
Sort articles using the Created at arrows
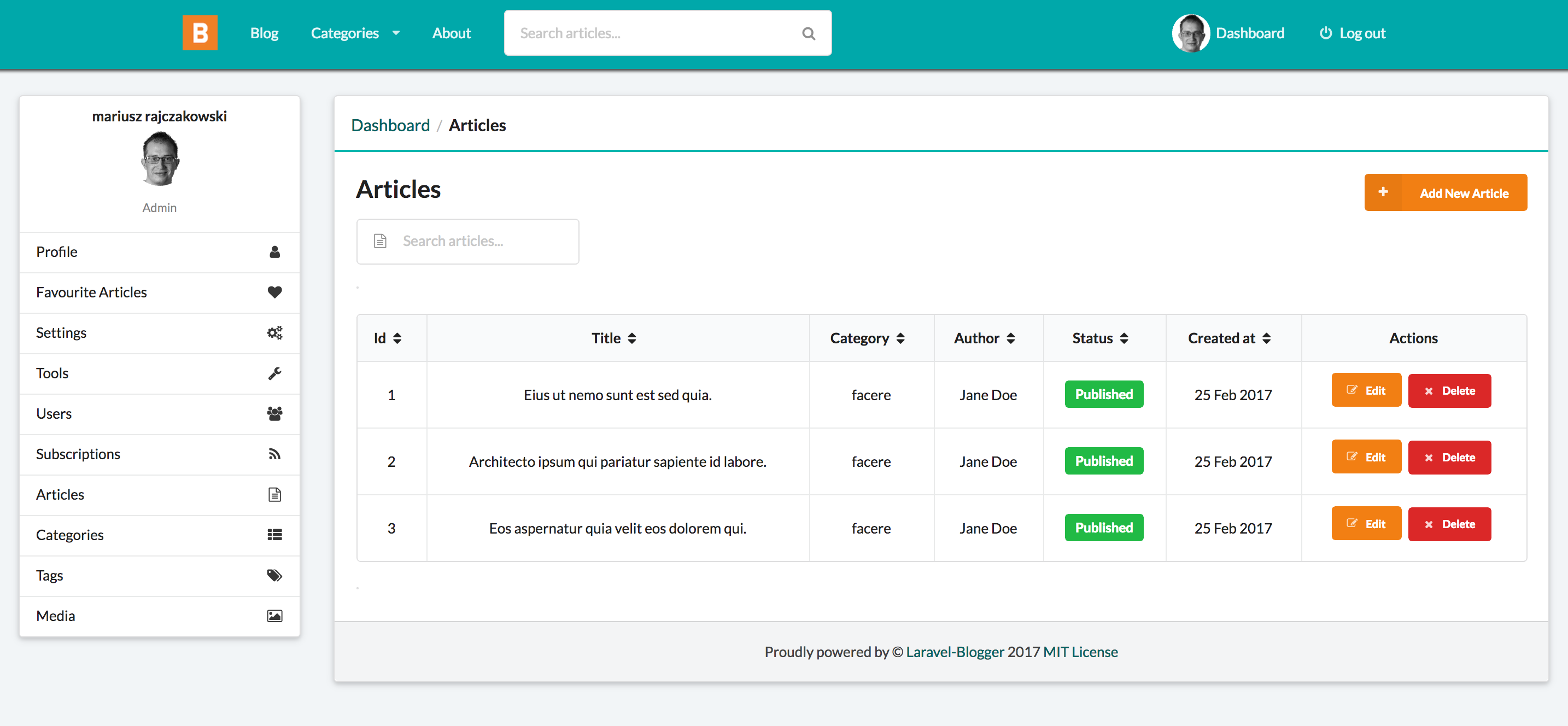(x=1268, y=338)
